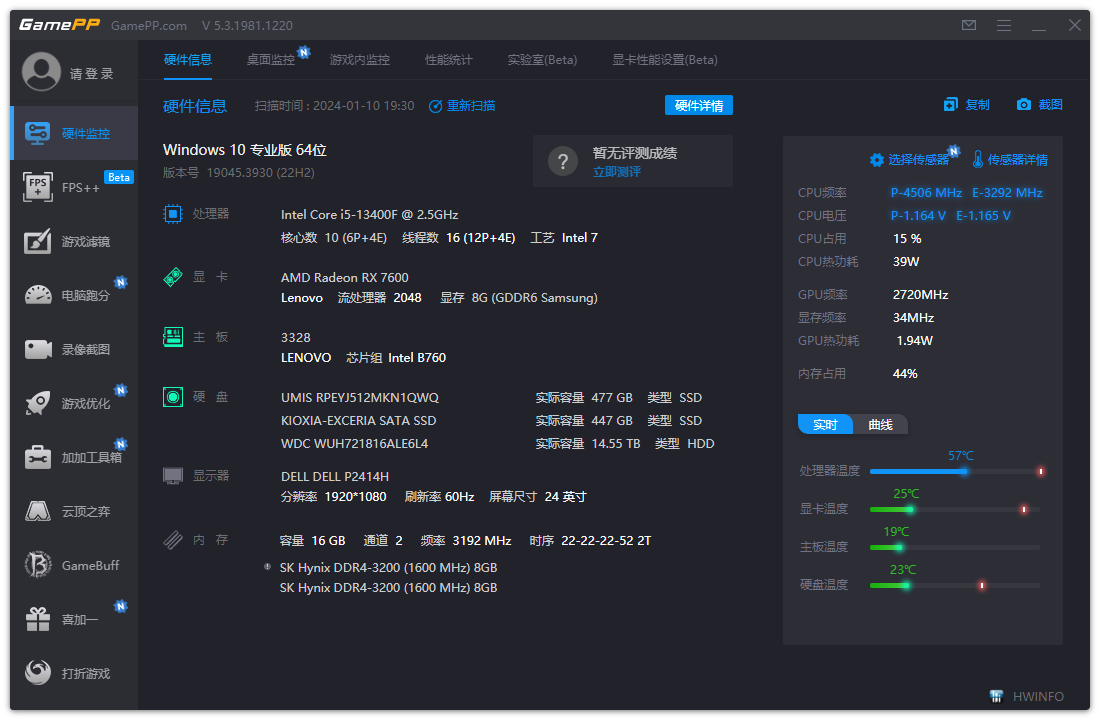Click the 显卡 graphics card icon

[173, 277]
